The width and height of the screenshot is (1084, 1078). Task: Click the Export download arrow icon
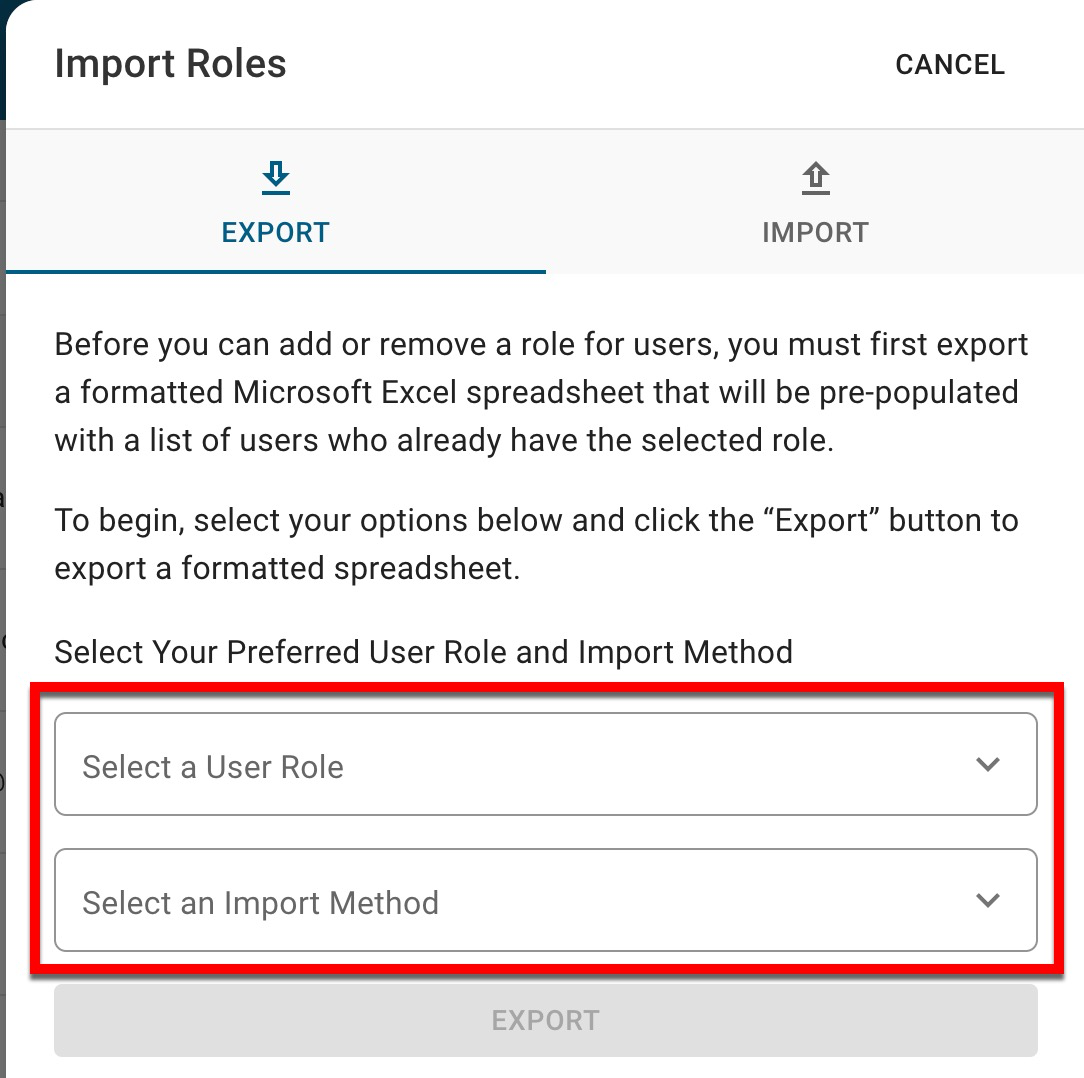click(x=275, y=179)
